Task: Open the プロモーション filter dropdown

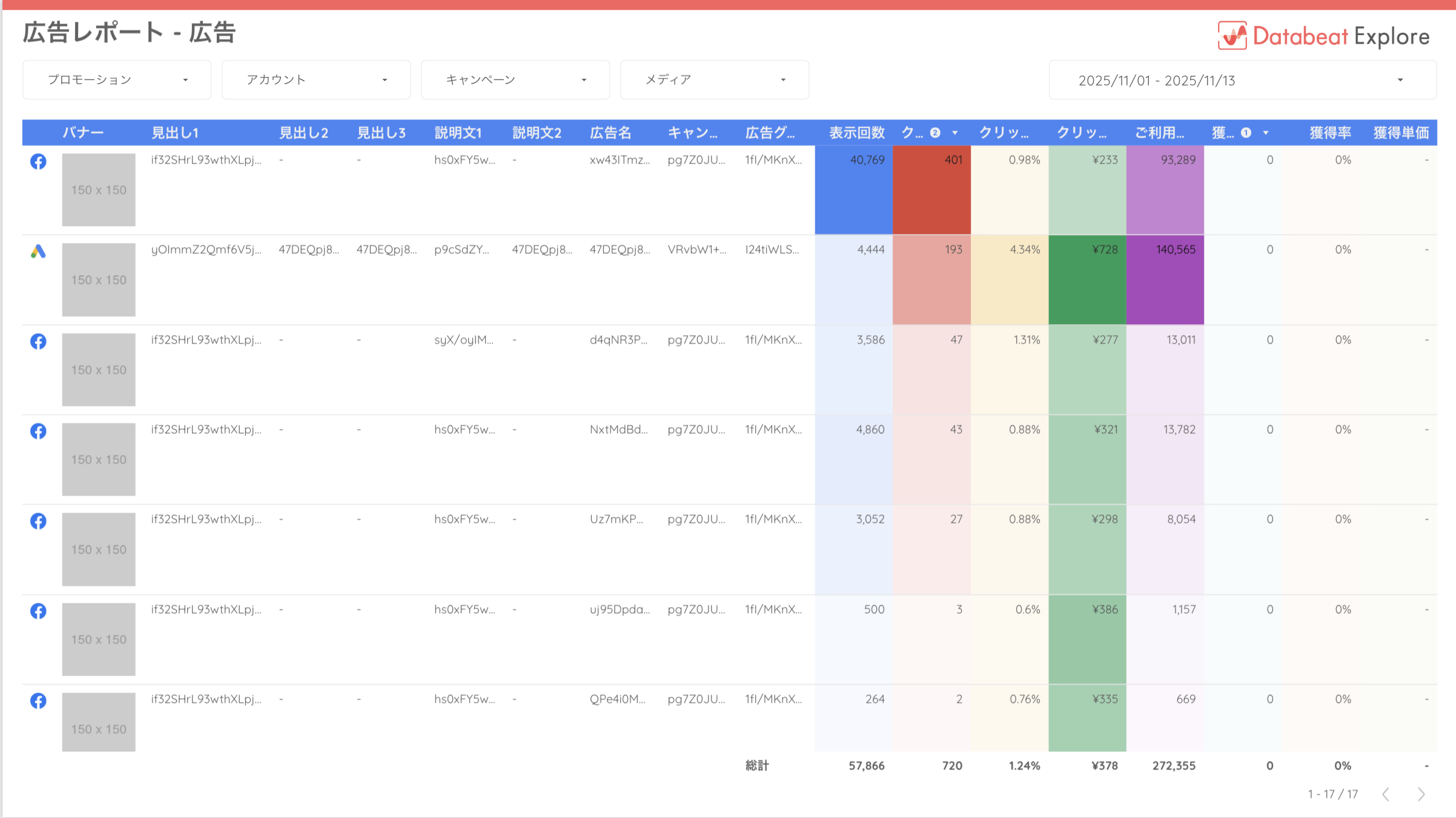Action: coord(116,79)
